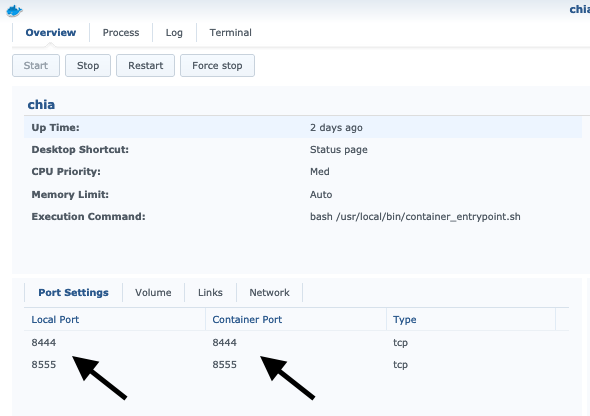The width and height of the screenshot is (590, 416).
Task: Click the Docker whale icon
Action: [14, 11]
